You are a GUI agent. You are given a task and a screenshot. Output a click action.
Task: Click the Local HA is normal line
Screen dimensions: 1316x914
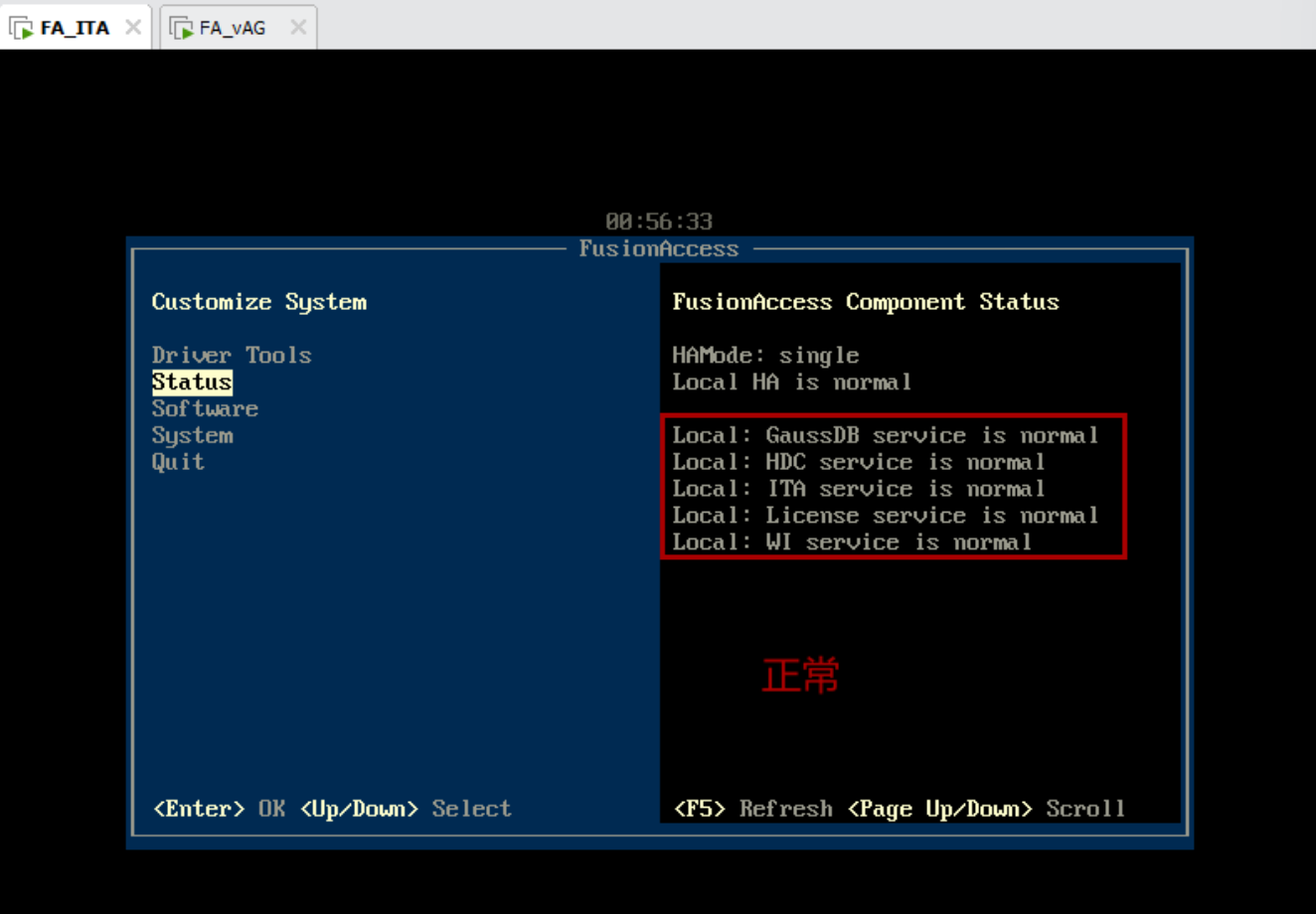(792, 382)
